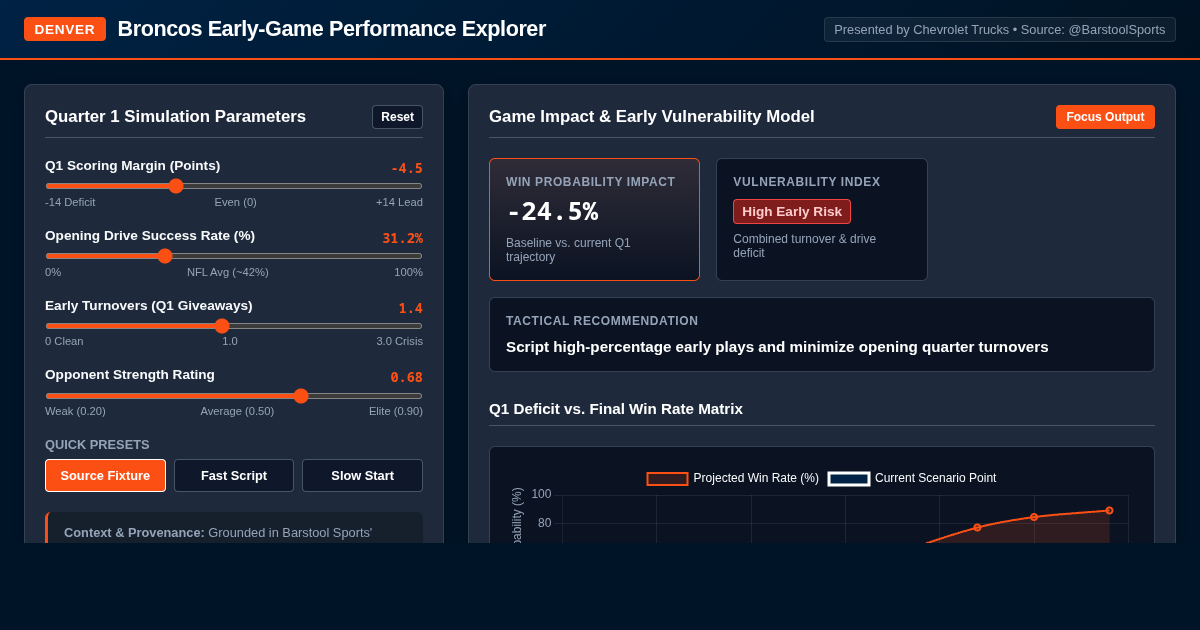Apply the Slow Start preset

click(x=362, y=476)
